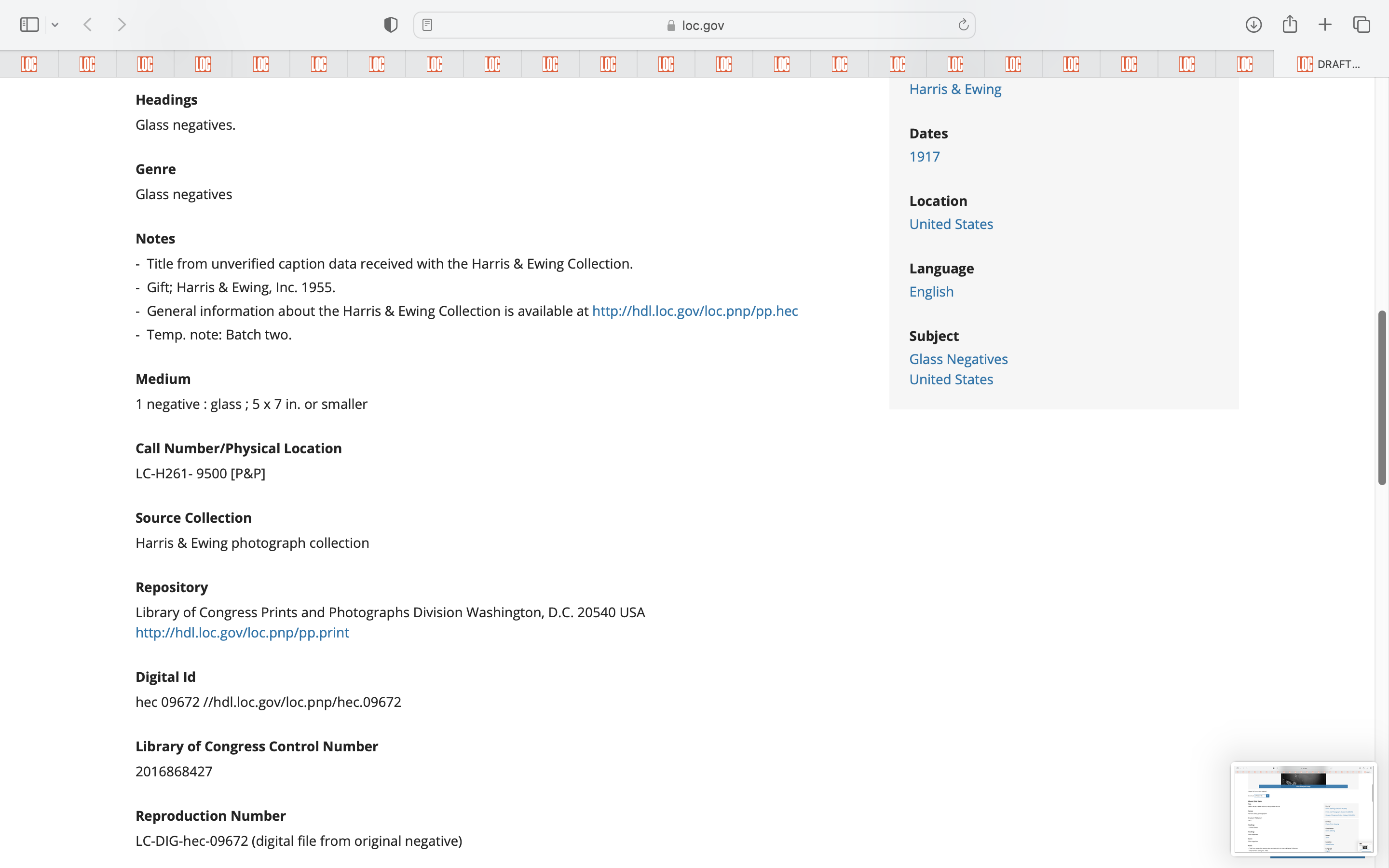This screenshot has height=868, width=1389.
Task: Open the Harris & Ewing contributor link
Action: point(955,90)
